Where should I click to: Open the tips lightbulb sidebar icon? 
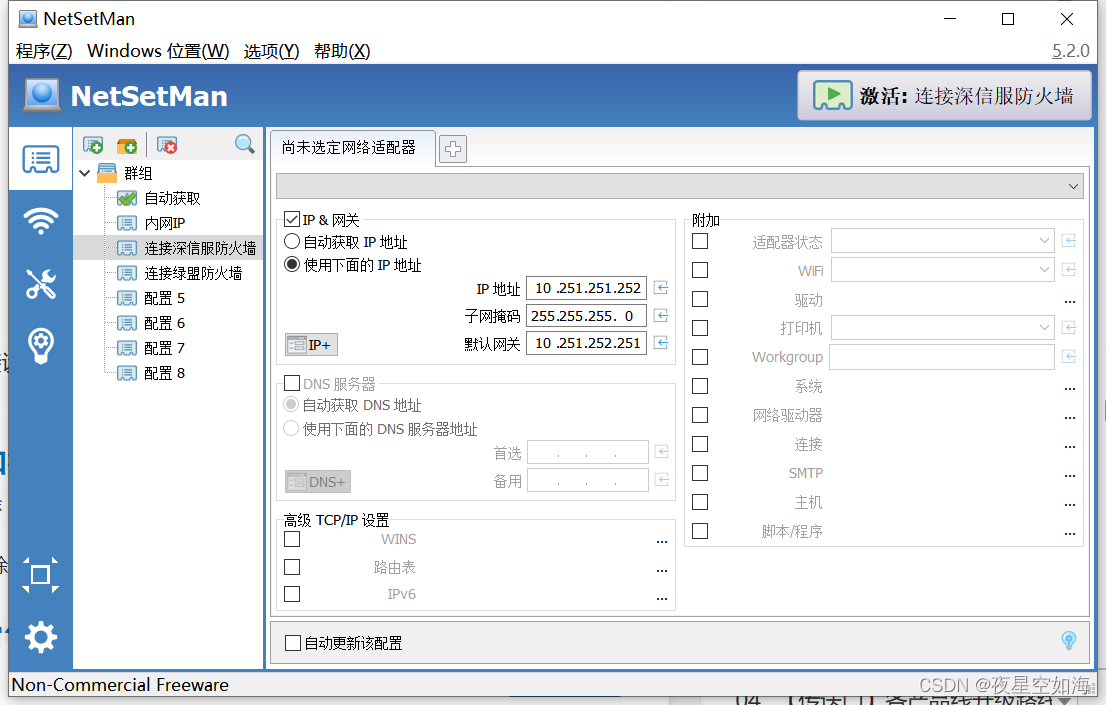pos(41,346)
